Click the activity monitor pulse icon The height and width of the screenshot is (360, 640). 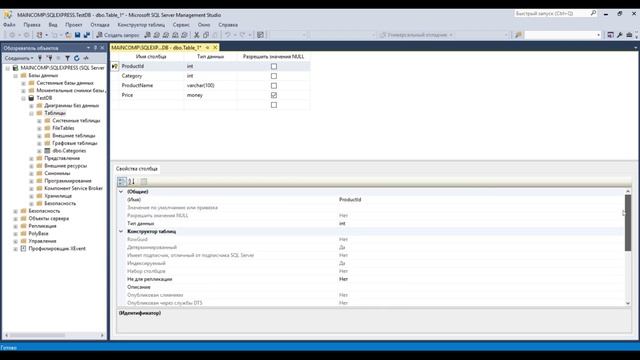[x=86, y=58]
